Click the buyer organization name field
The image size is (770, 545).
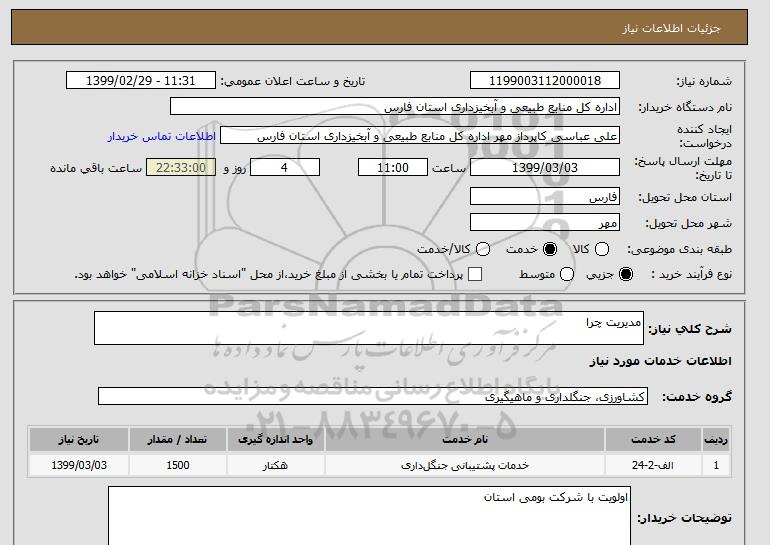click(x=395, y=107)
